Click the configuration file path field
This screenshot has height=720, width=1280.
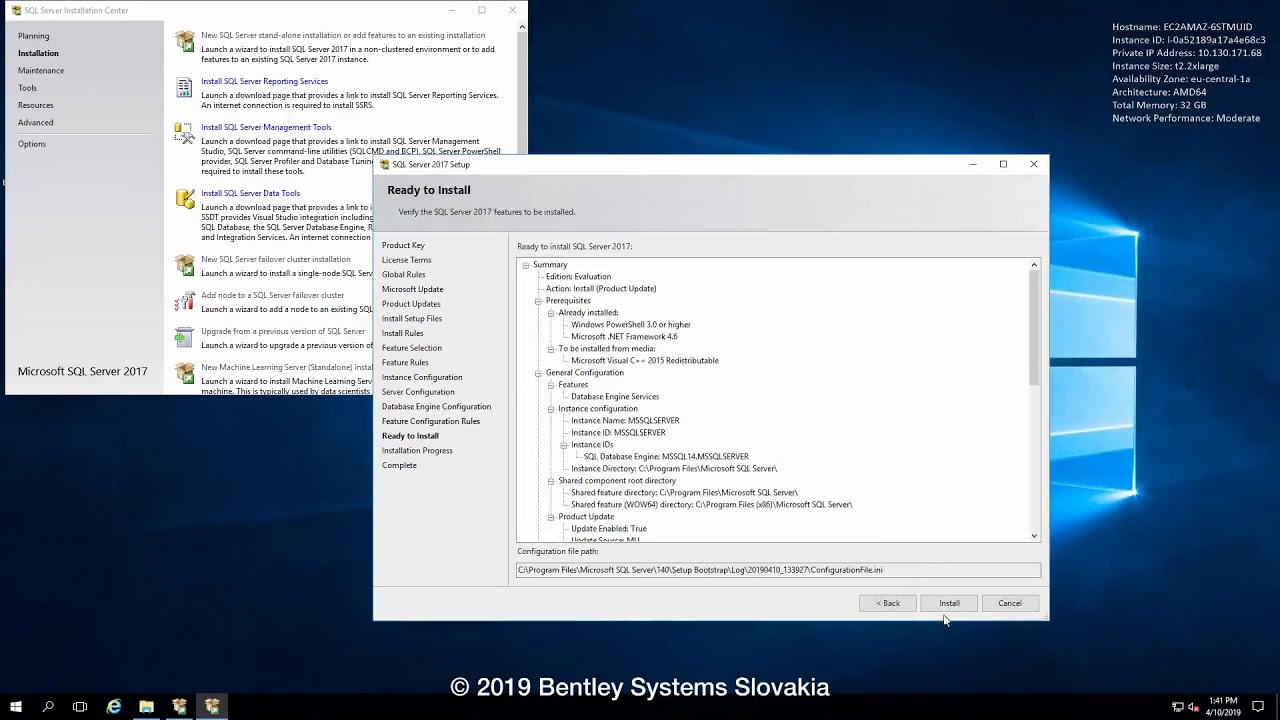tap(778, 570)
